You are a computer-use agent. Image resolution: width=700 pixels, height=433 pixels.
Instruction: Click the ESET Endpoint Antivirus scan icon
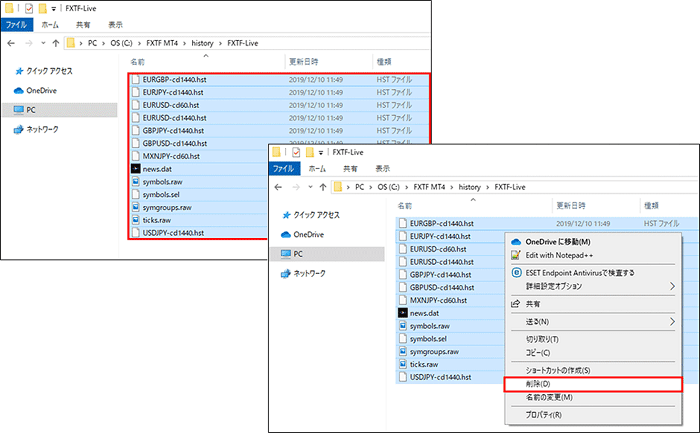pyautogui.click(x=516, y=272)
